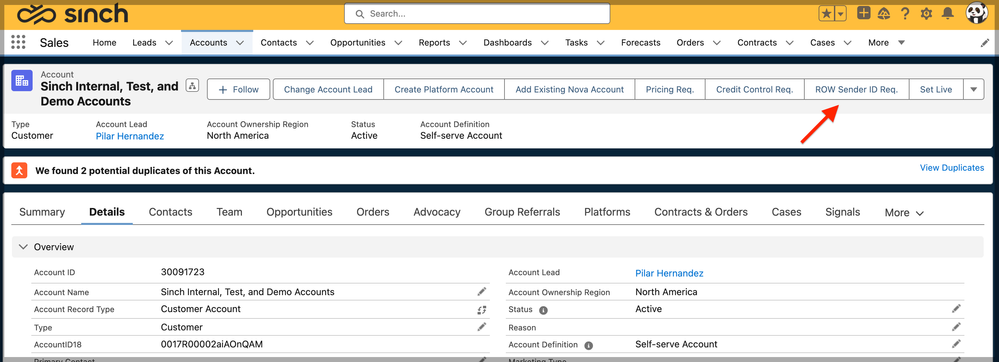999x362 pixels.
Task: Show Status field info tooltip
Action: pyautogui.click(x=543, y=310)
